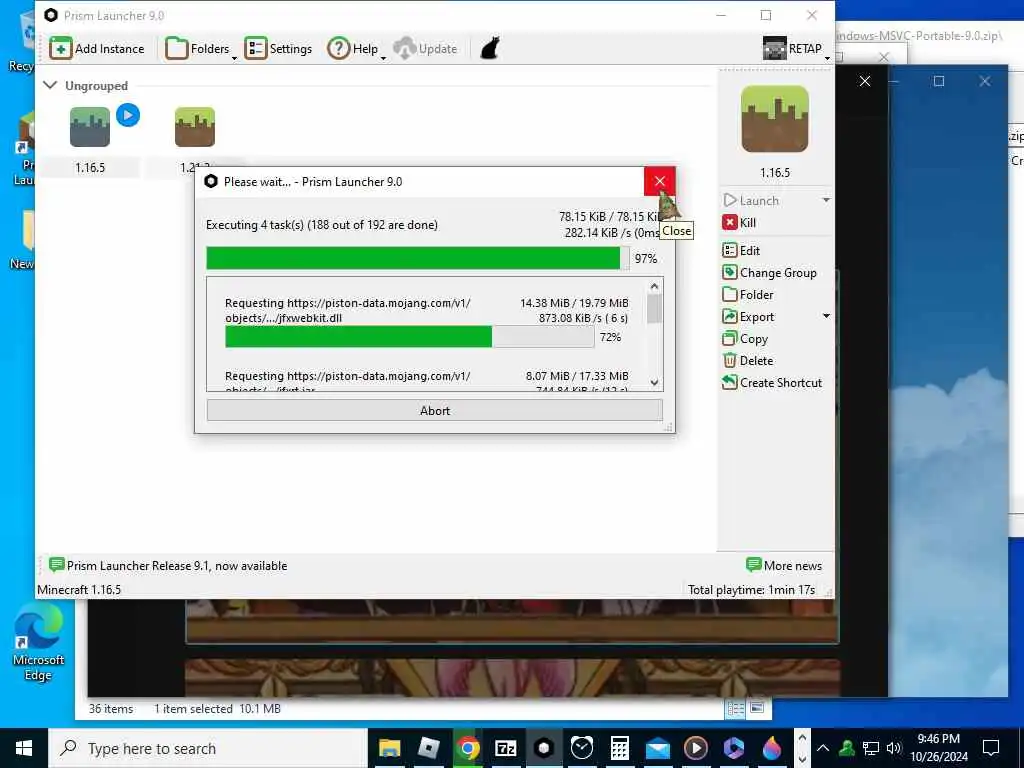The image size is (1024, 768).
Task: Create Shortcut for the instance
Action: pos(772,383)
